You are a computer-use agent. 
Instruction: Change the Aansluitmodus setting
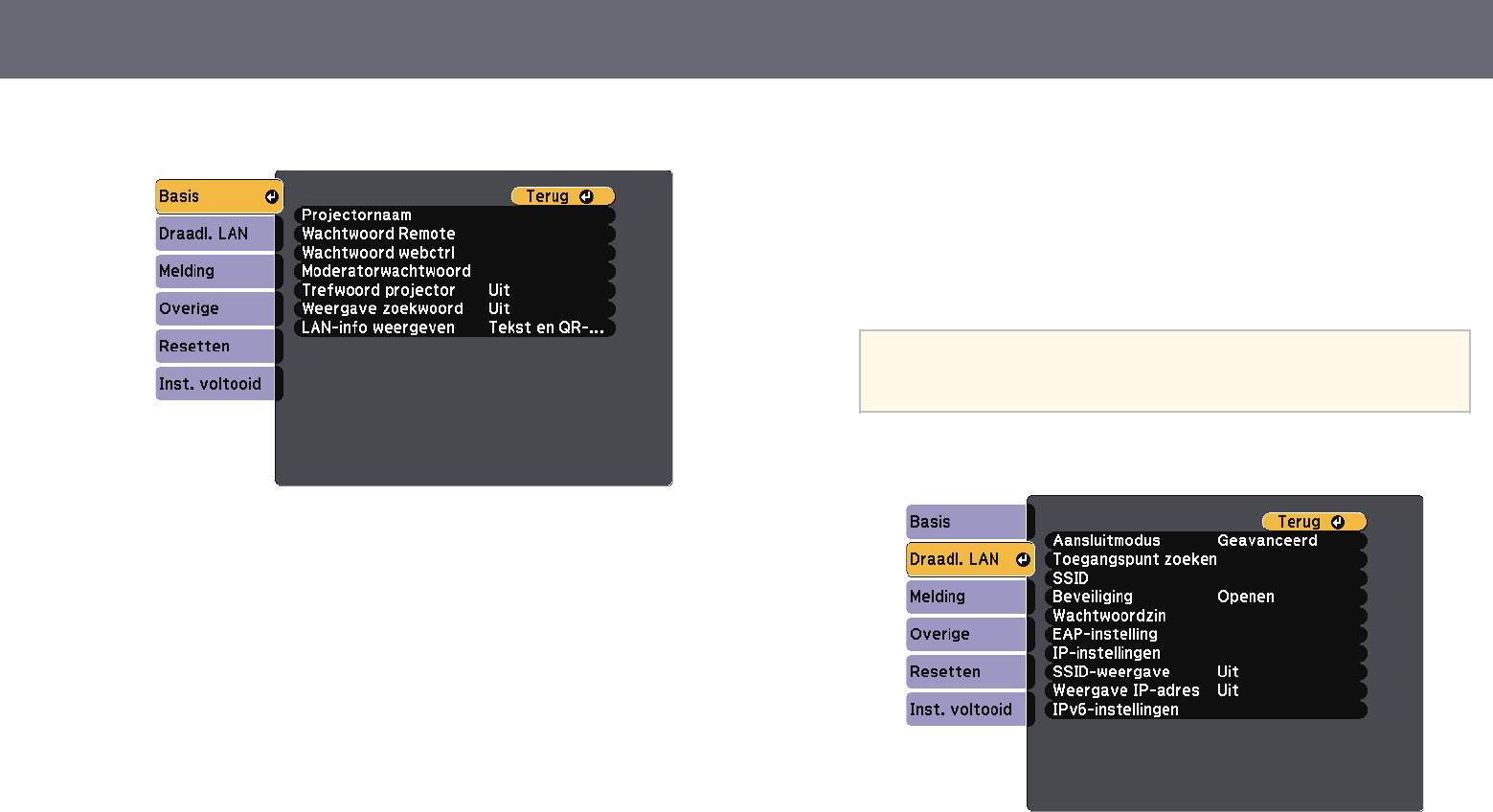click(x=1205, y=541)
